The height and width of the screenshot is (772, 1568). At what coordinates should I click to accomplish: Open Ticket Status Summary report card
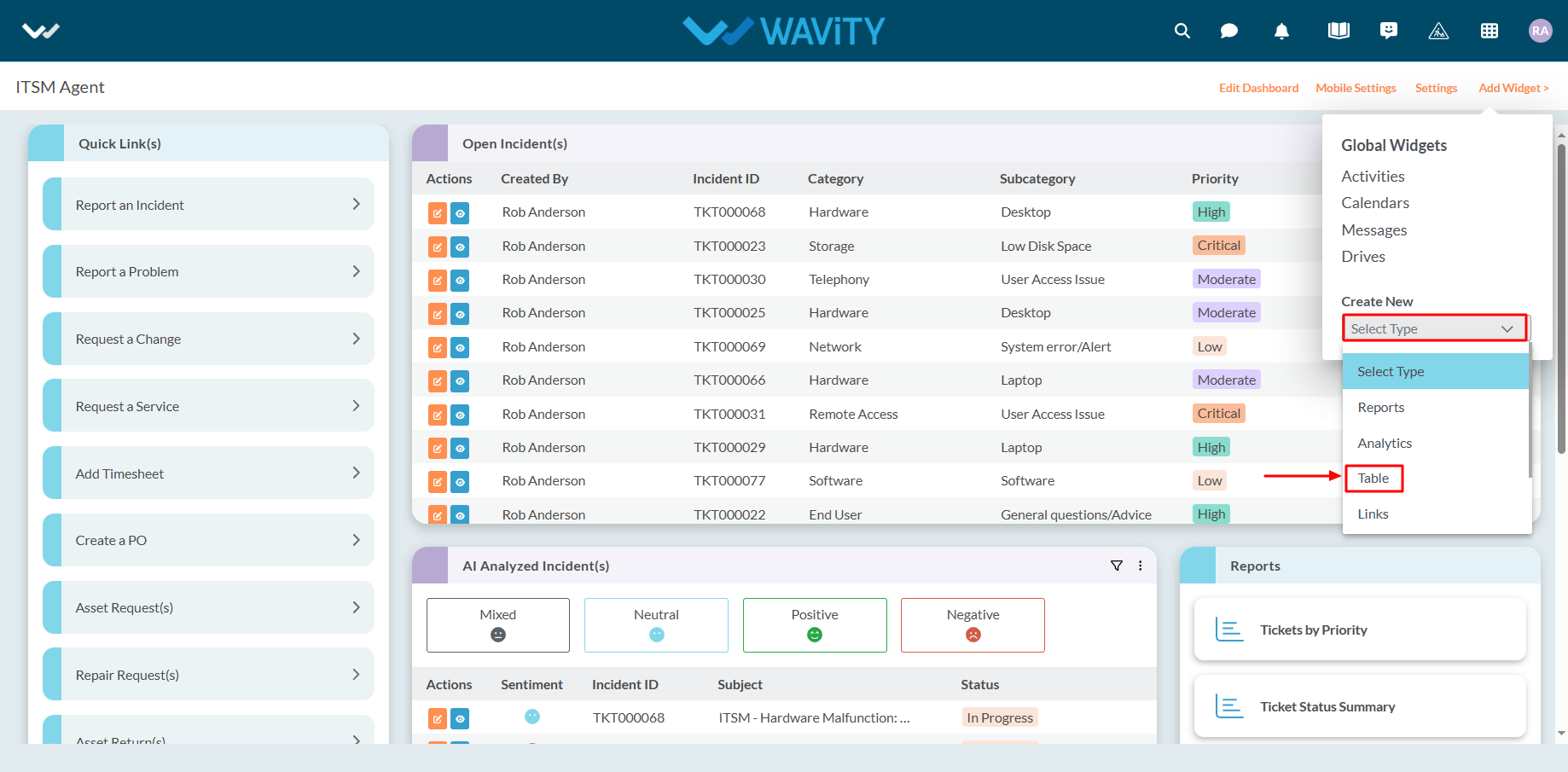pos(1360,706)
